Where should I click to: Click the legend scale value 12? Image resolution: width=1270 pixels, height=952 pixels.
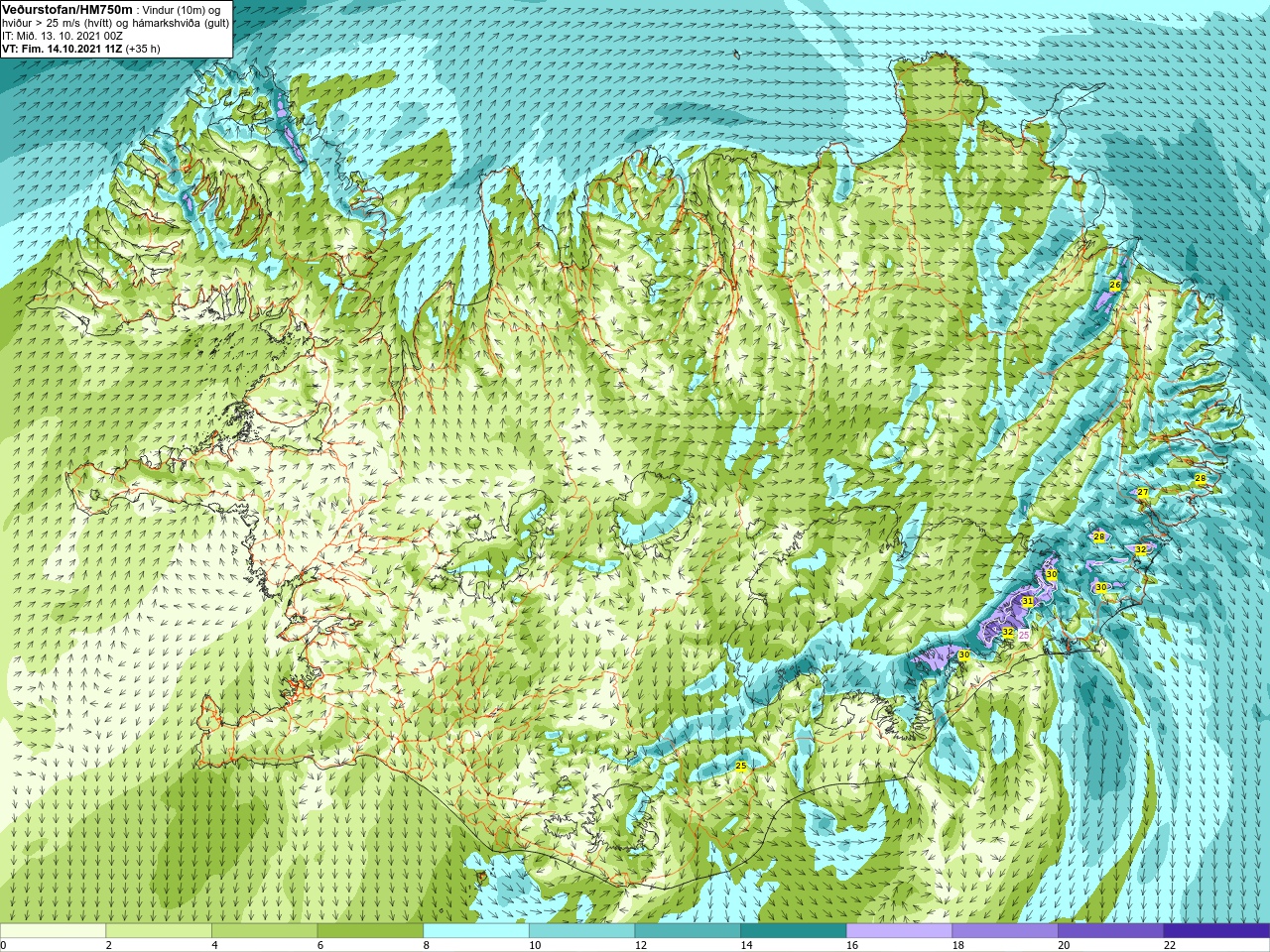coord(641,945)
